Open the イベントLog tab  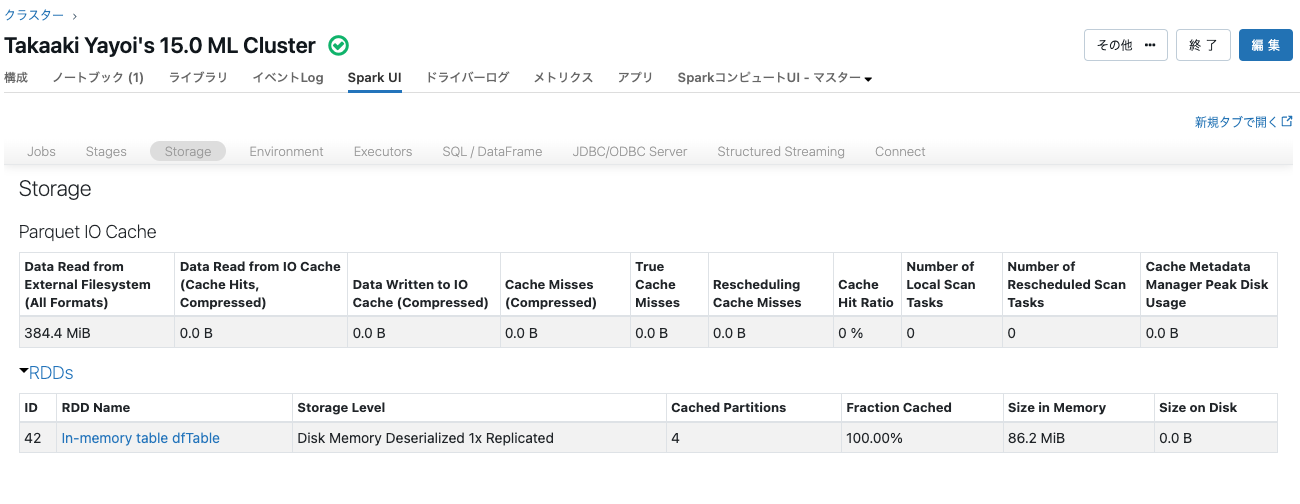click(x=287, y=78)
